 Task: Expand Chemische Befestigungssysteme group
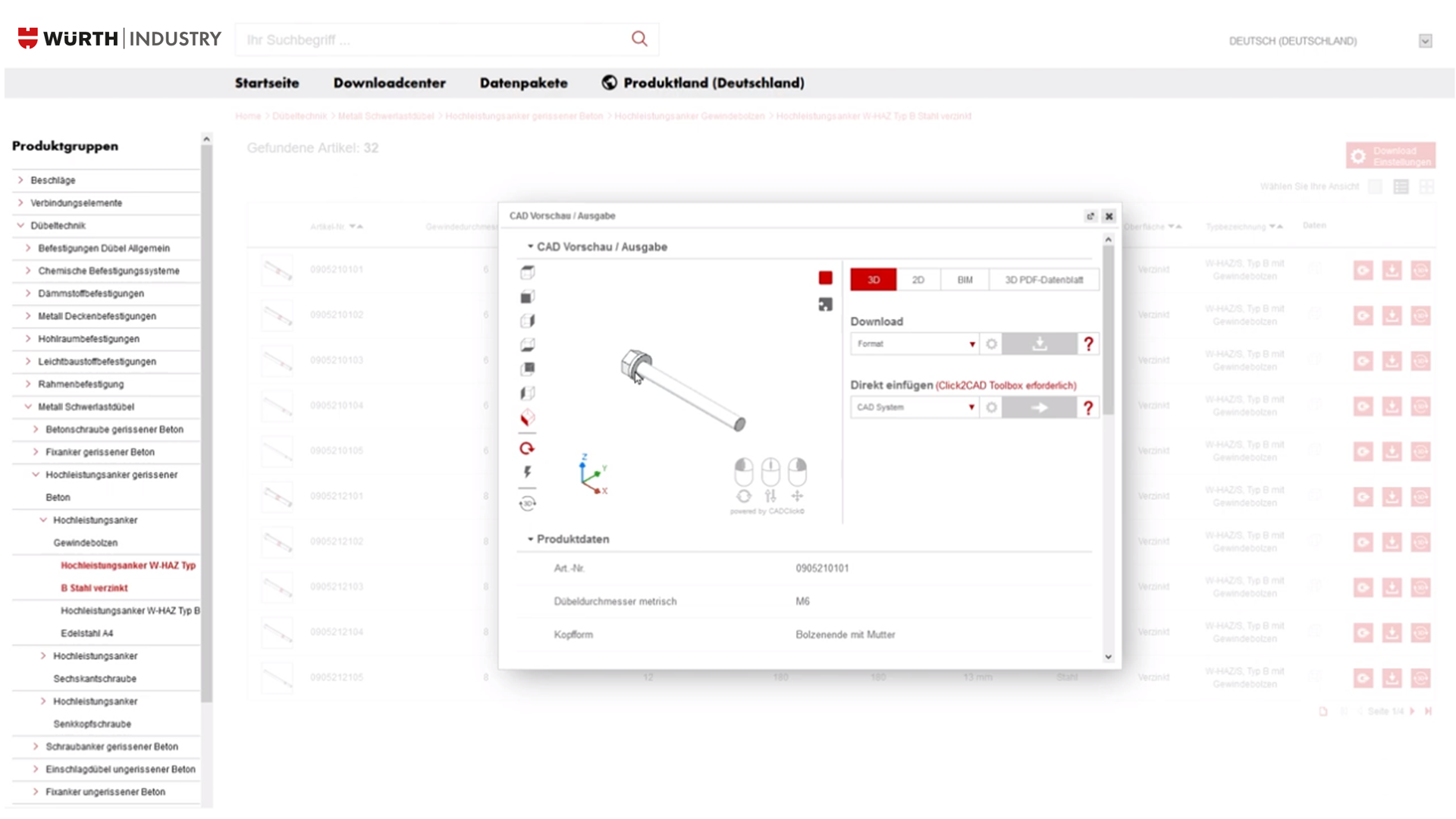click(28, 271)
